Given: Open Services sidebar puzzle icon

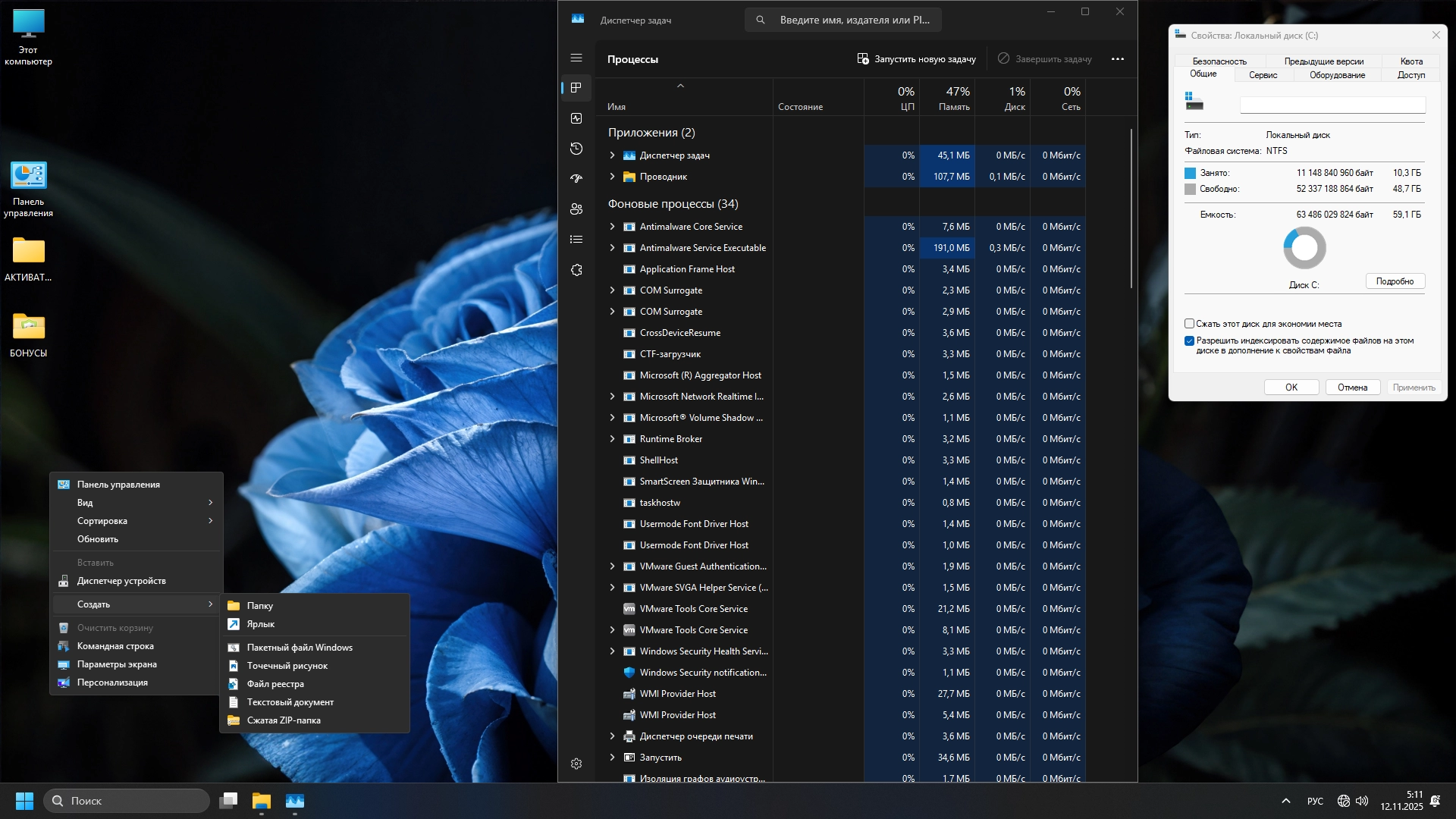Looking at the screenshot, I should [576, 270].
